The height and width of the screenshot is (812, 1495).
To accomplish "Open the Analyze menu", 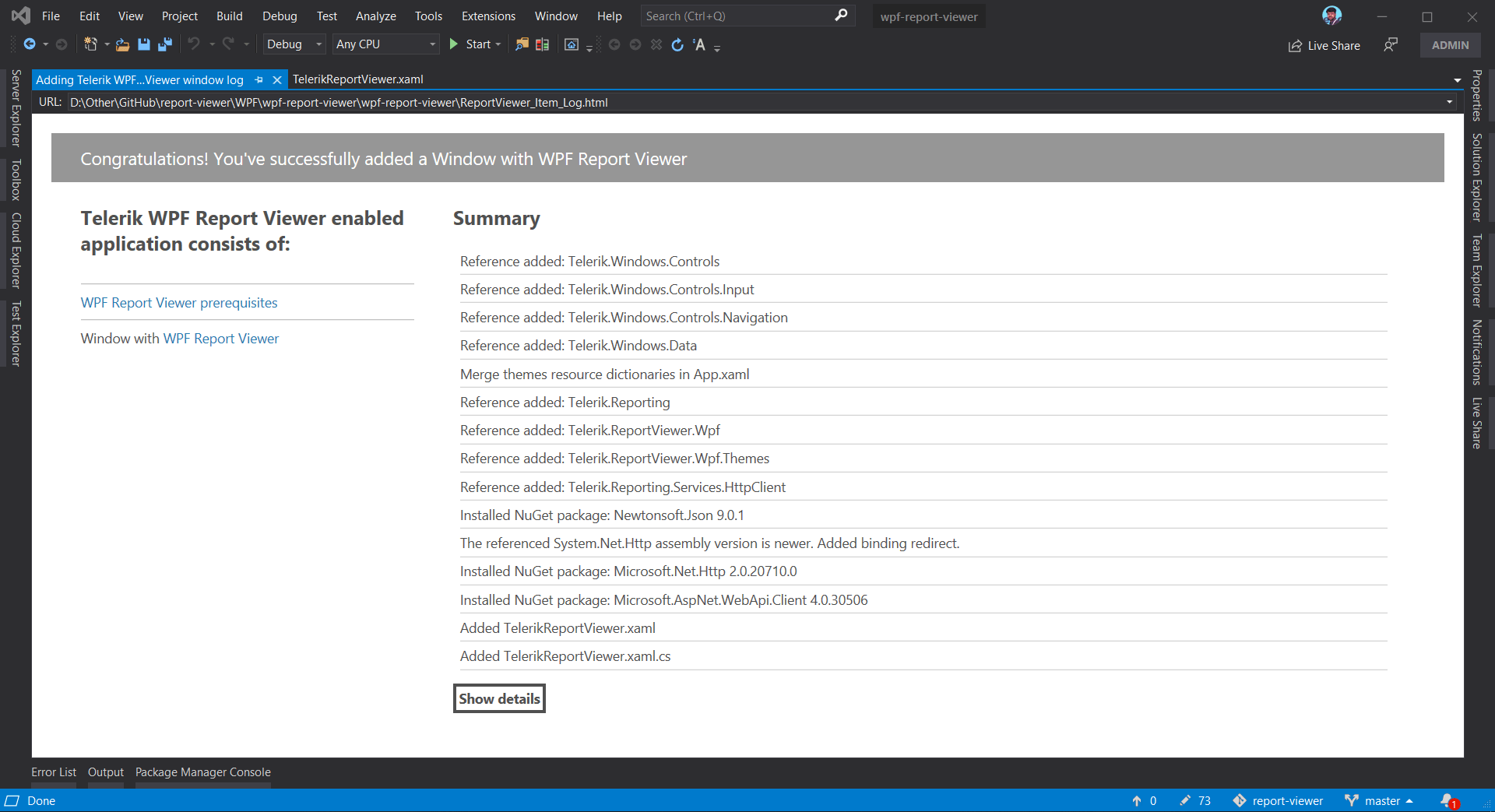I will coord(375,16).
